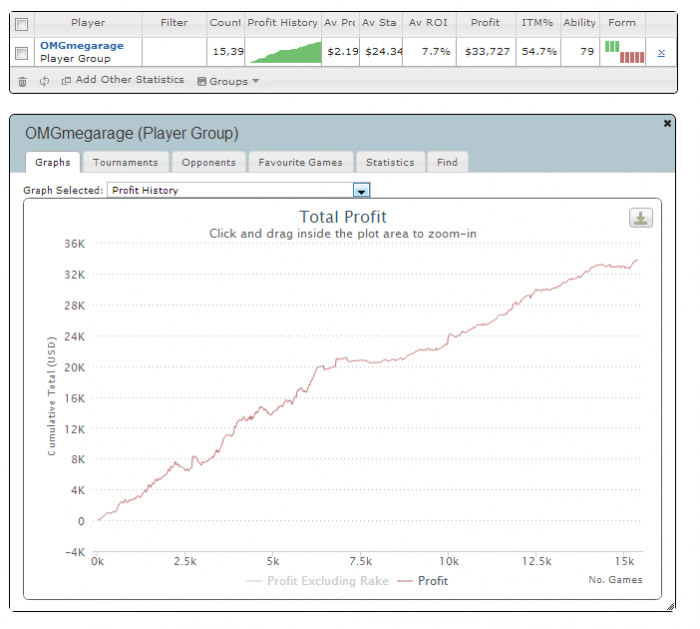Click the $33,727 profit cell
700x629 pixels.
pyautogui.click(x=487, y=52)
